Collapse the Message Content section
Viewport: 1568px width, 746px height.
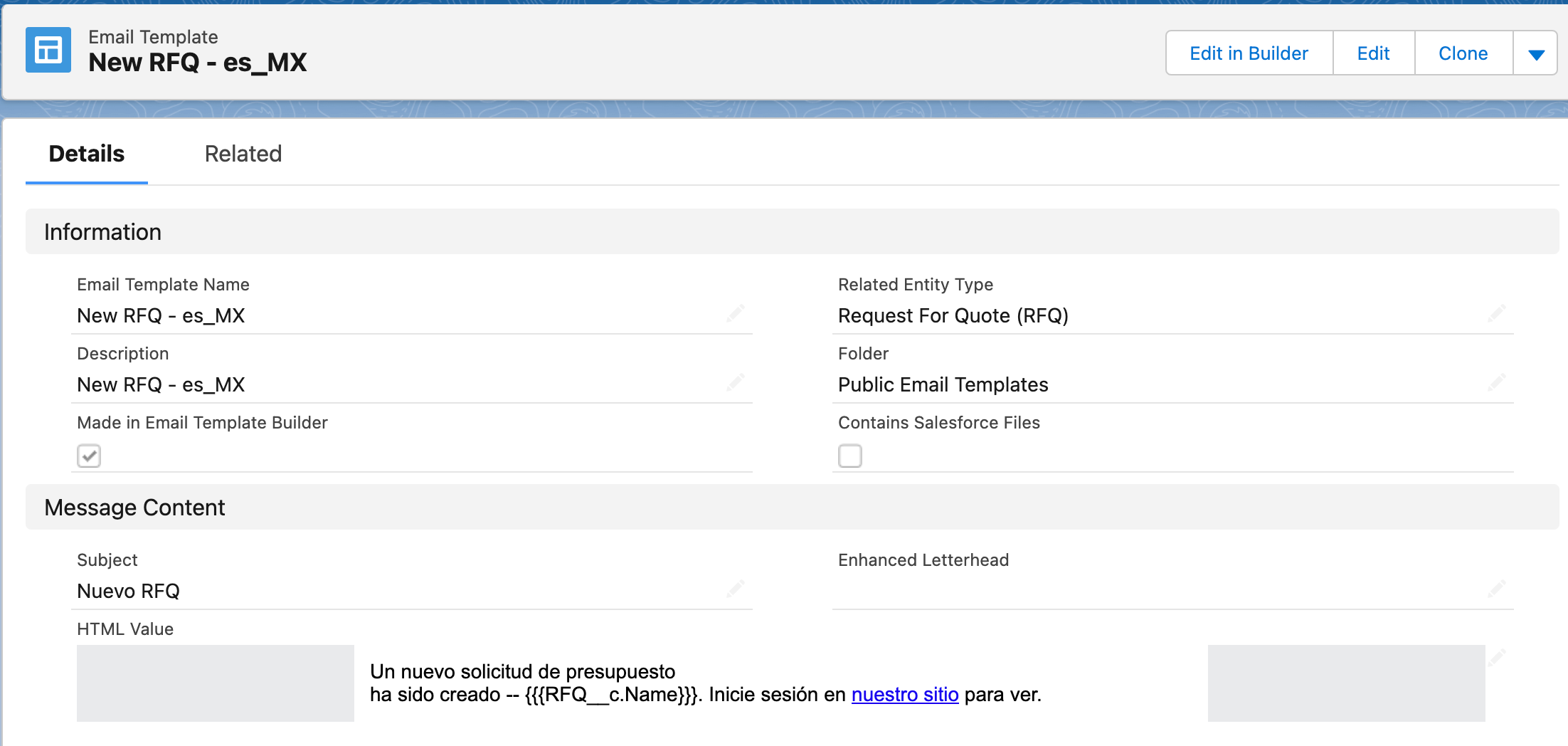click(x=134, y=508)
